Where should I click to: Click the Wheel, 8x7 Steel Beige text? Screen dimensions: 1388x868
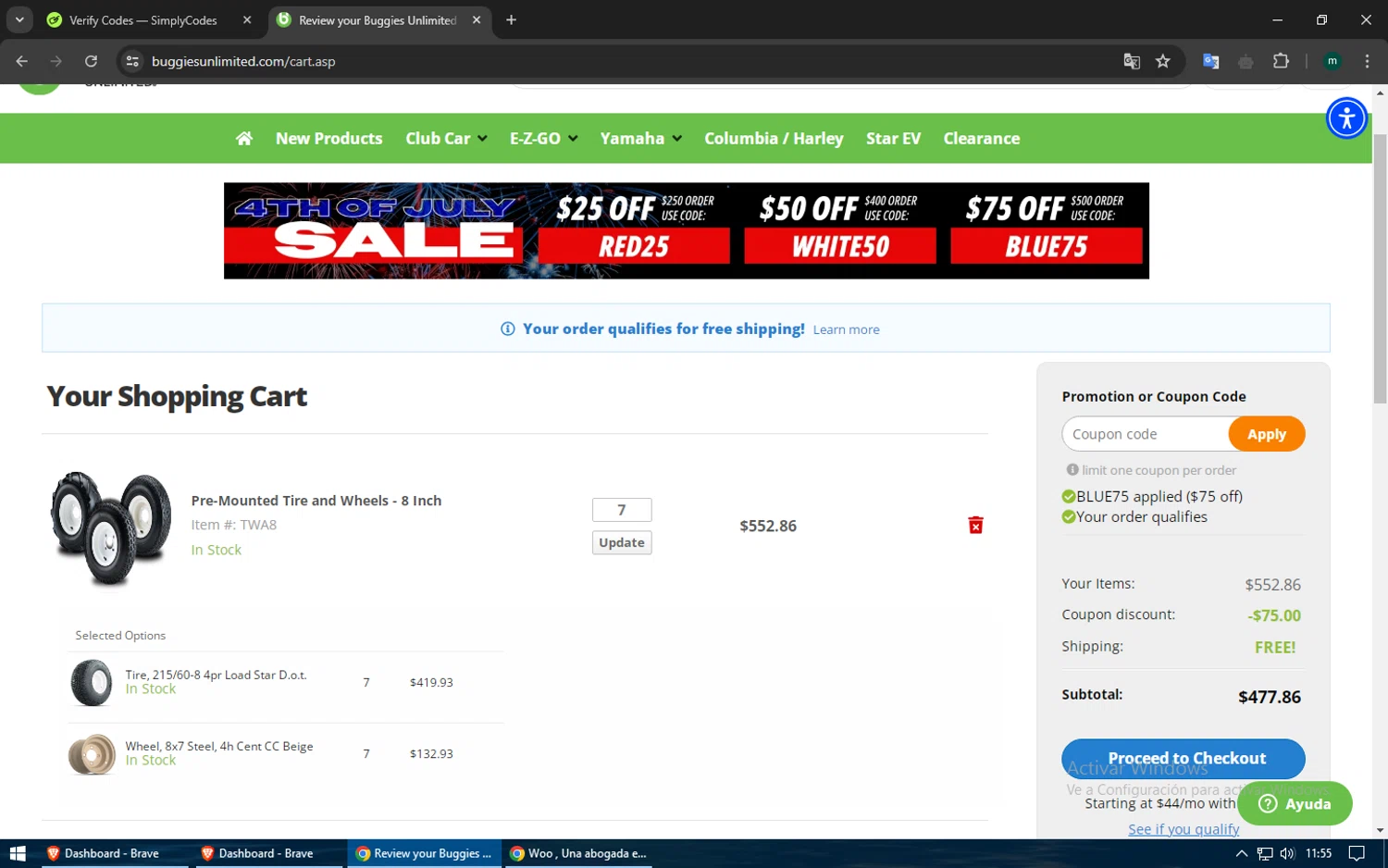(x=219, y=746)
